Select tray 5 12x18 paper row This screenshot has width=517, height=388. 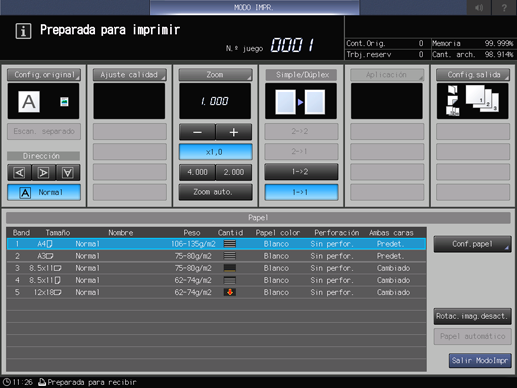pos(216,292)
